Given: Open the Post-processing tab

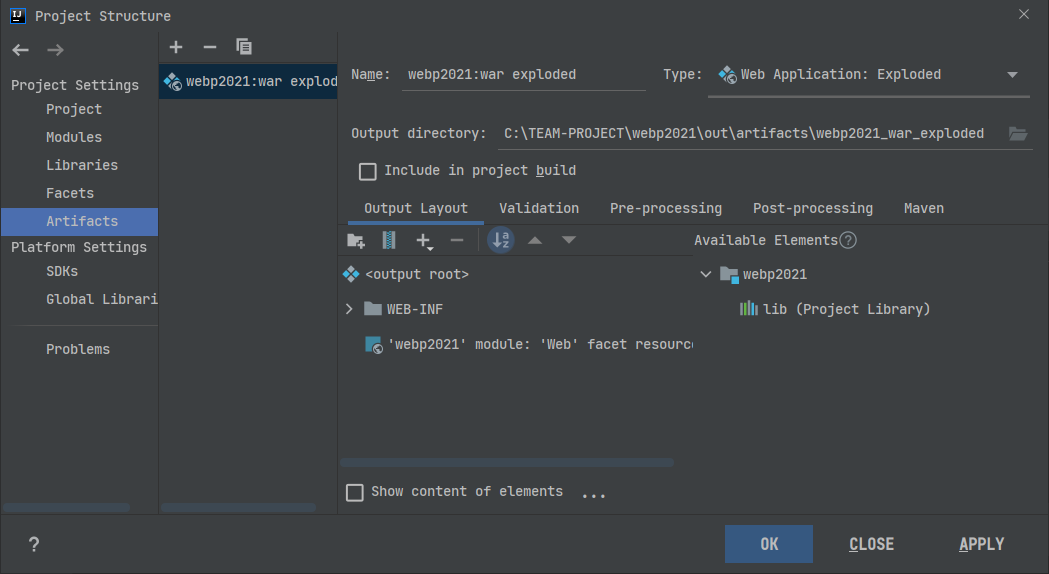Looking at the screenshot, I should tap(813, 209).
